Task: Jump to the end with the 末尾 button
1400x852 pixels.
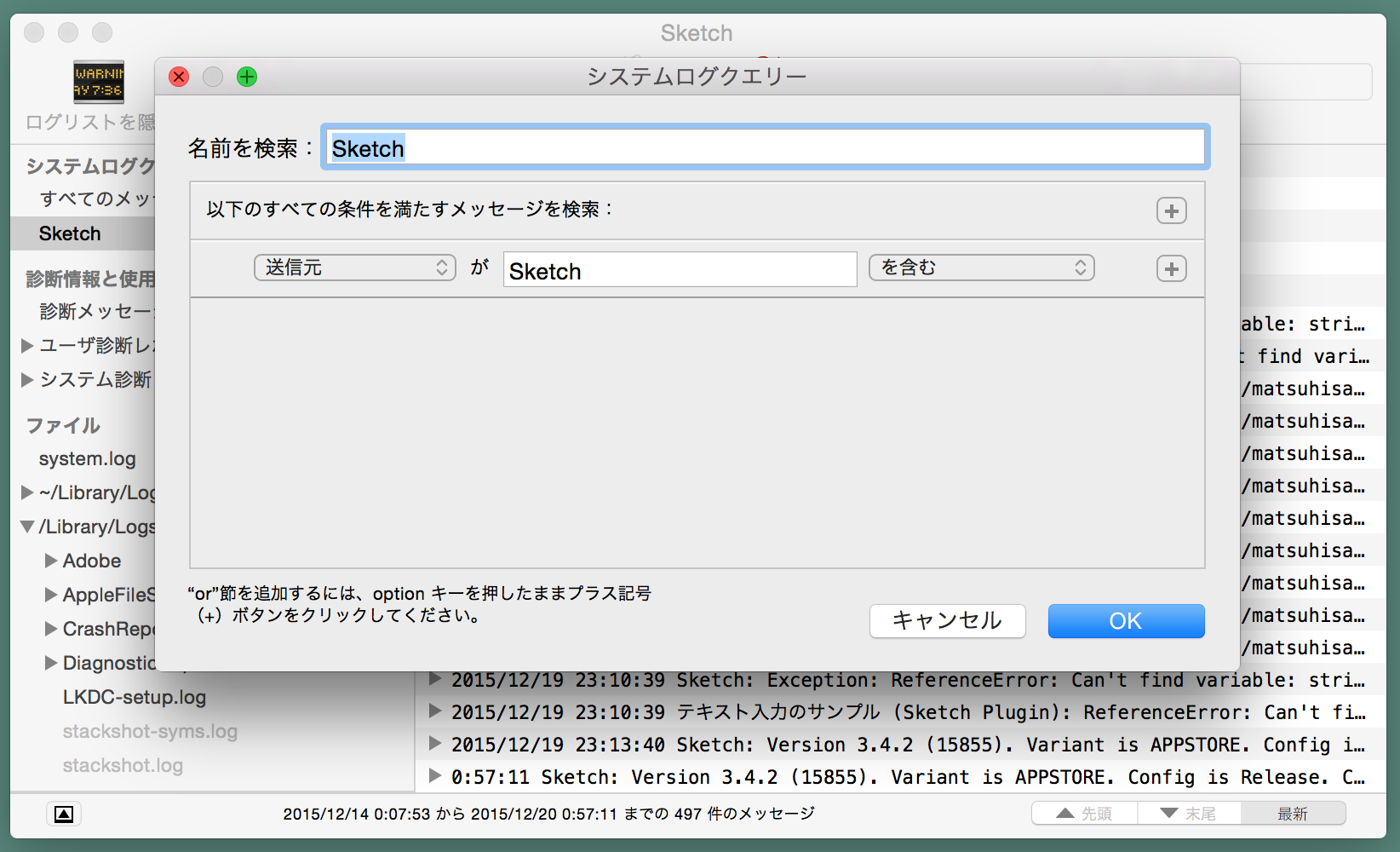Action: [1189, 814]
